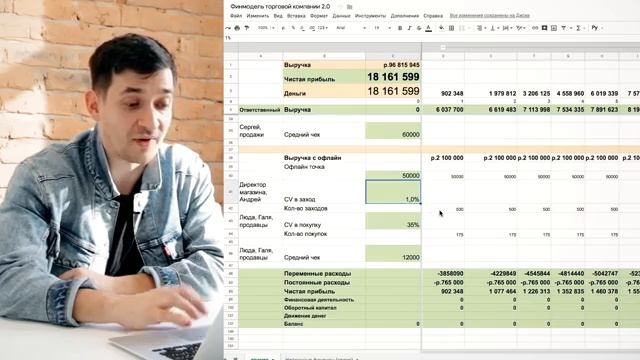Click the Ответственный header cell
The width and height of the screenshot is (640, 360).
point(260,110)
